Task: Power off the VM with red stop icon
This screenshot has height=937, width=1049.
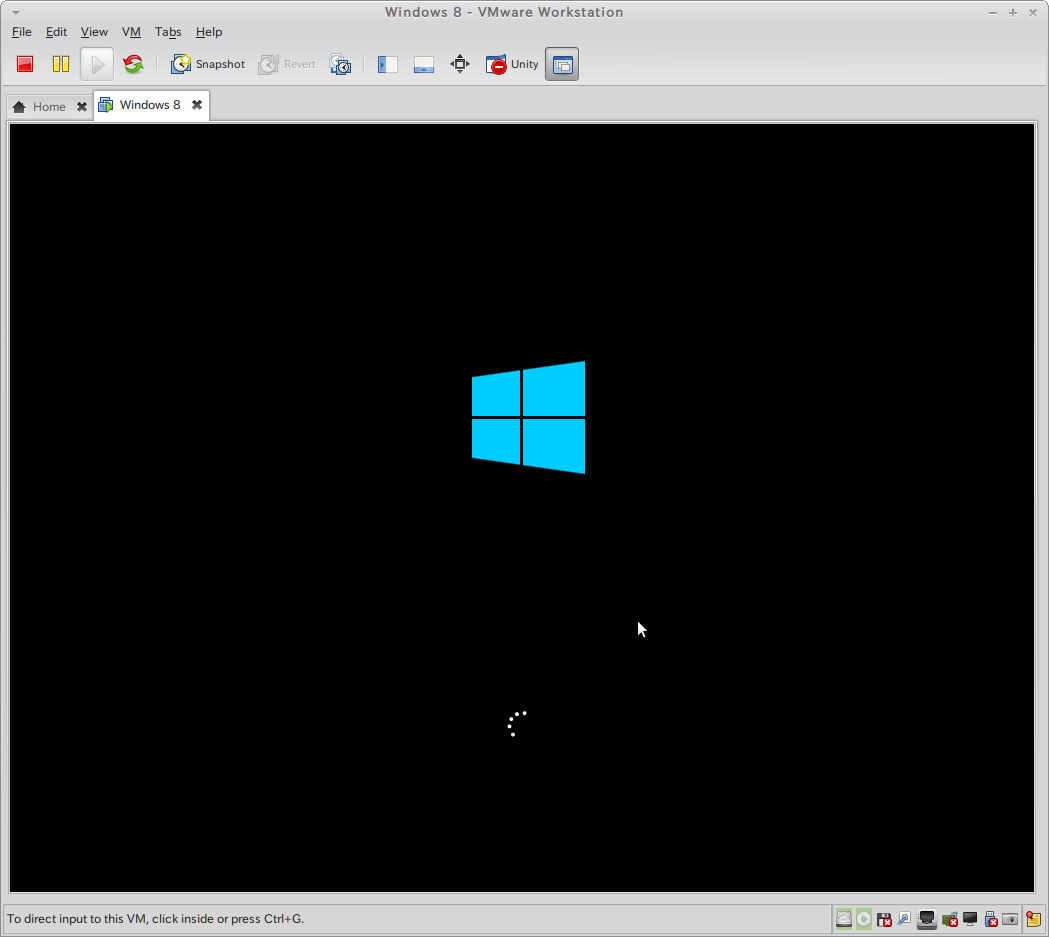Action: 25,64
